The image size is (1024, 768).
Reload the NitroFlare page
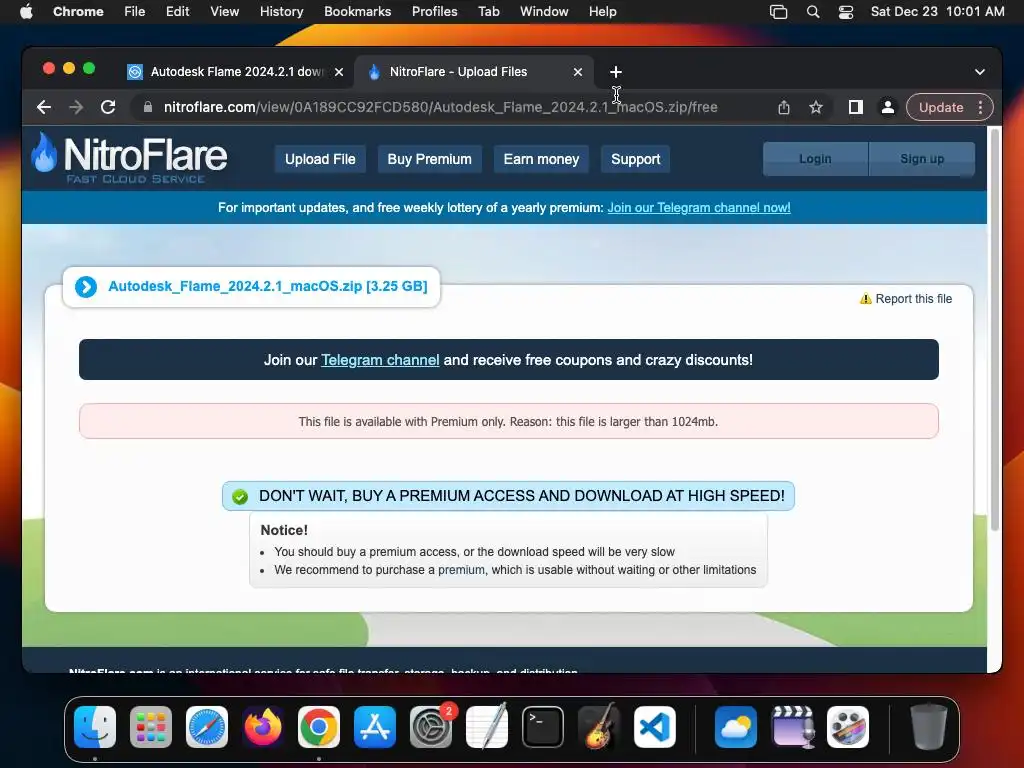click(108, 107)
